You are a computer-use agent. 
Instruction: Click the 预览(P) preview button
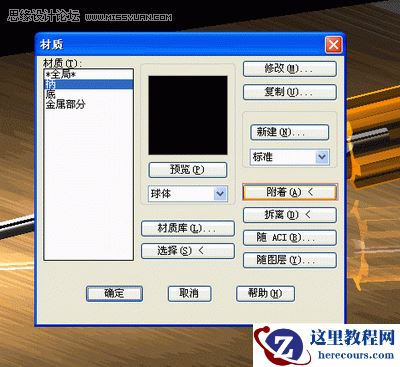click(188, 170)
